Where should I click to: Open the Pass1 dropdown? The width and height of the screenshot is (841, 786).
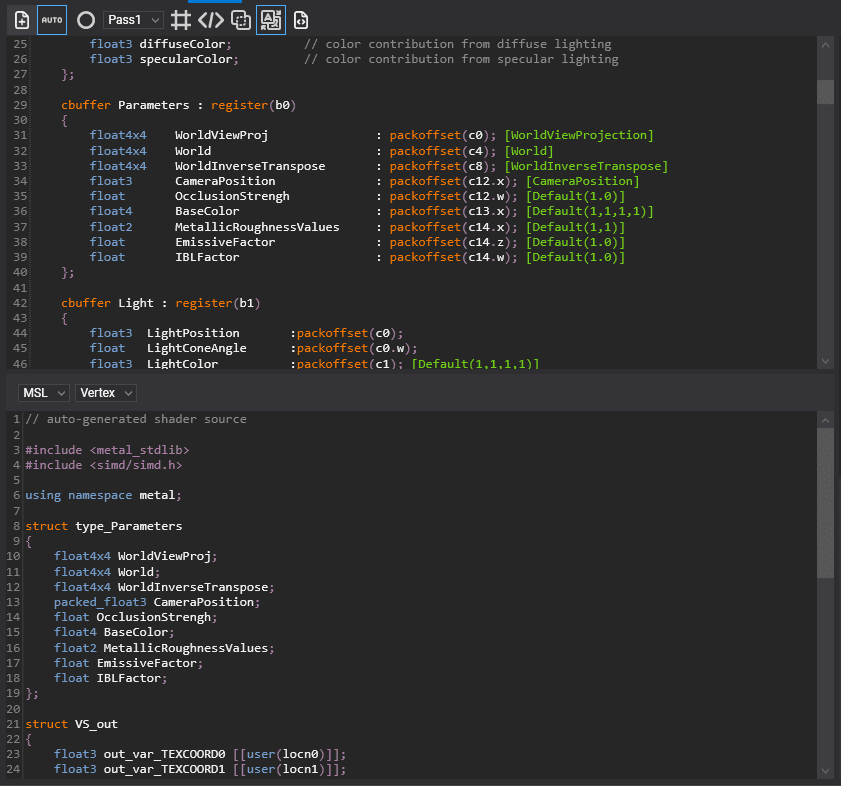133,20
